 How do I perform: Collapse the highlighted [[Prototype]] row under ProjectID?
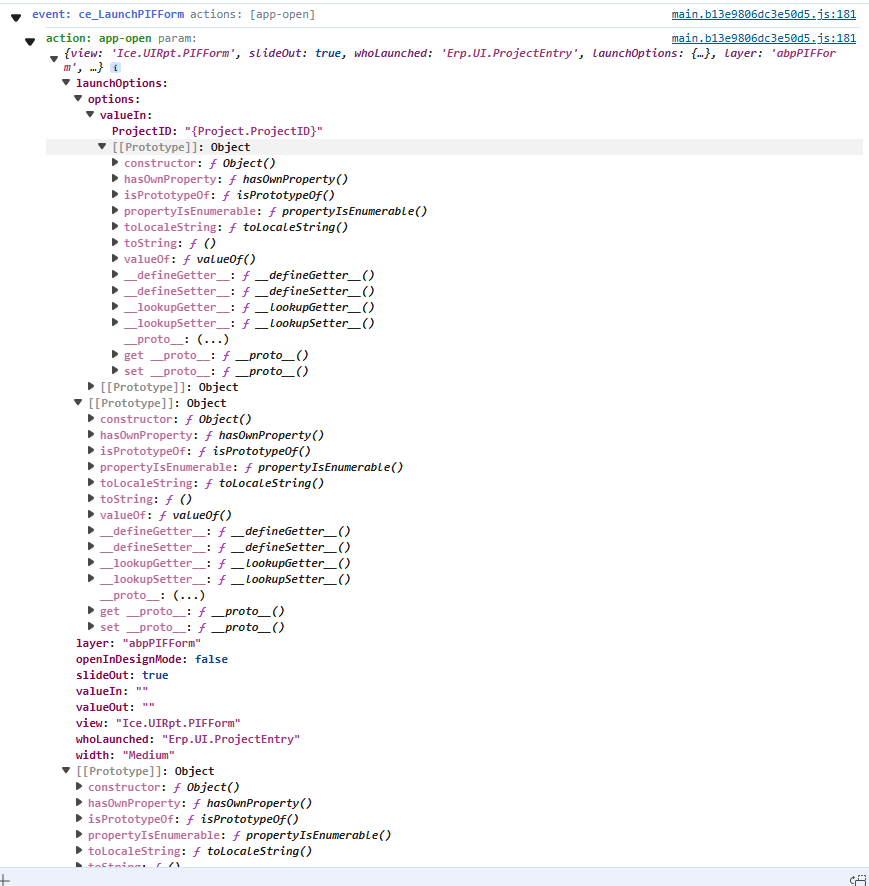102,146
